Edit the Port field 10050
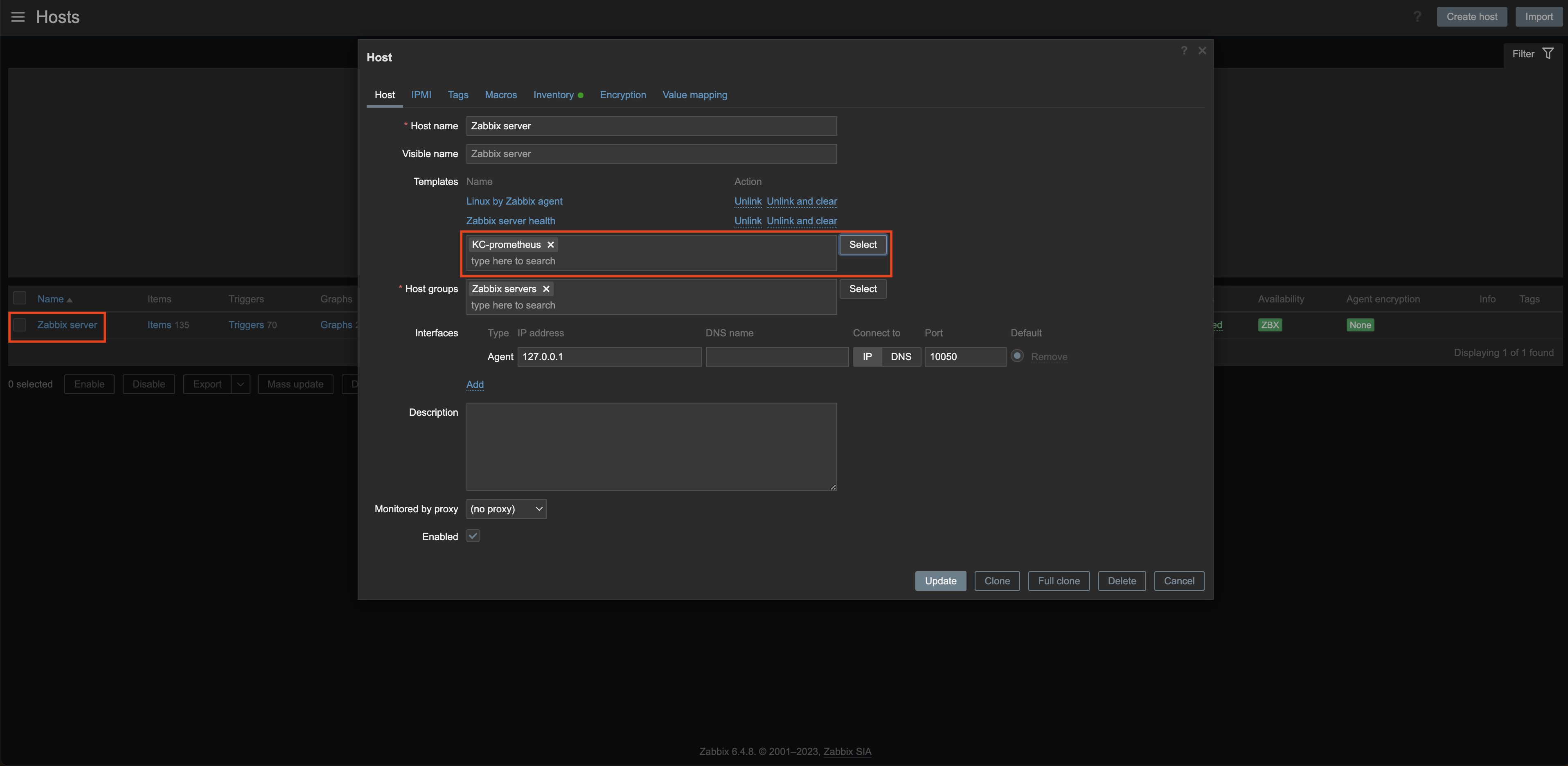 (965, 357)
